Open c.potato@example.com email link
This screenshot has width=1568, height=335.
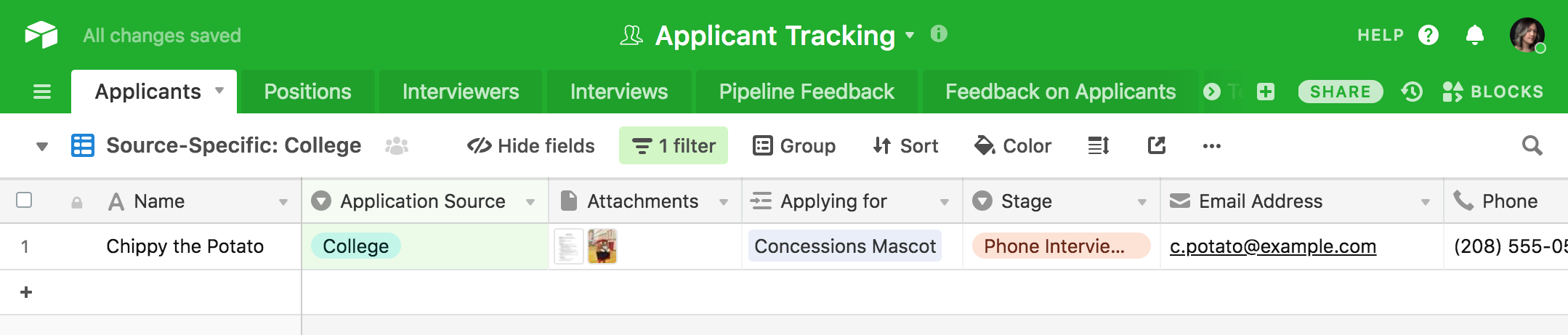click(x=1272, y=246)
